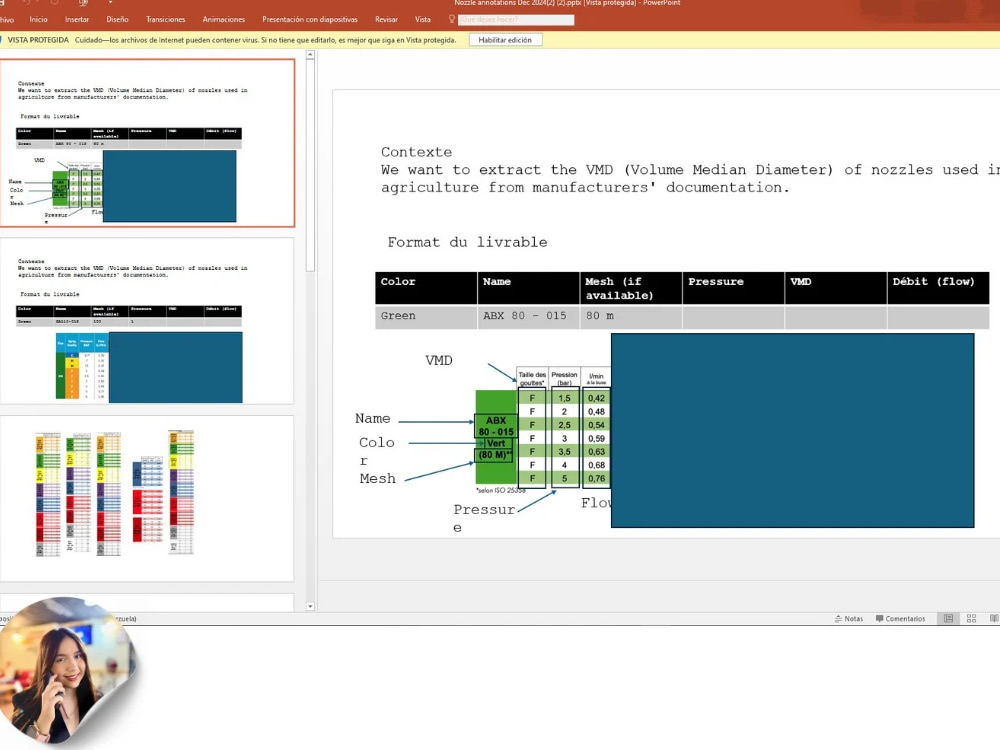Click the green 'ABX 80 - 015' nozzle box

coord(496,426)
